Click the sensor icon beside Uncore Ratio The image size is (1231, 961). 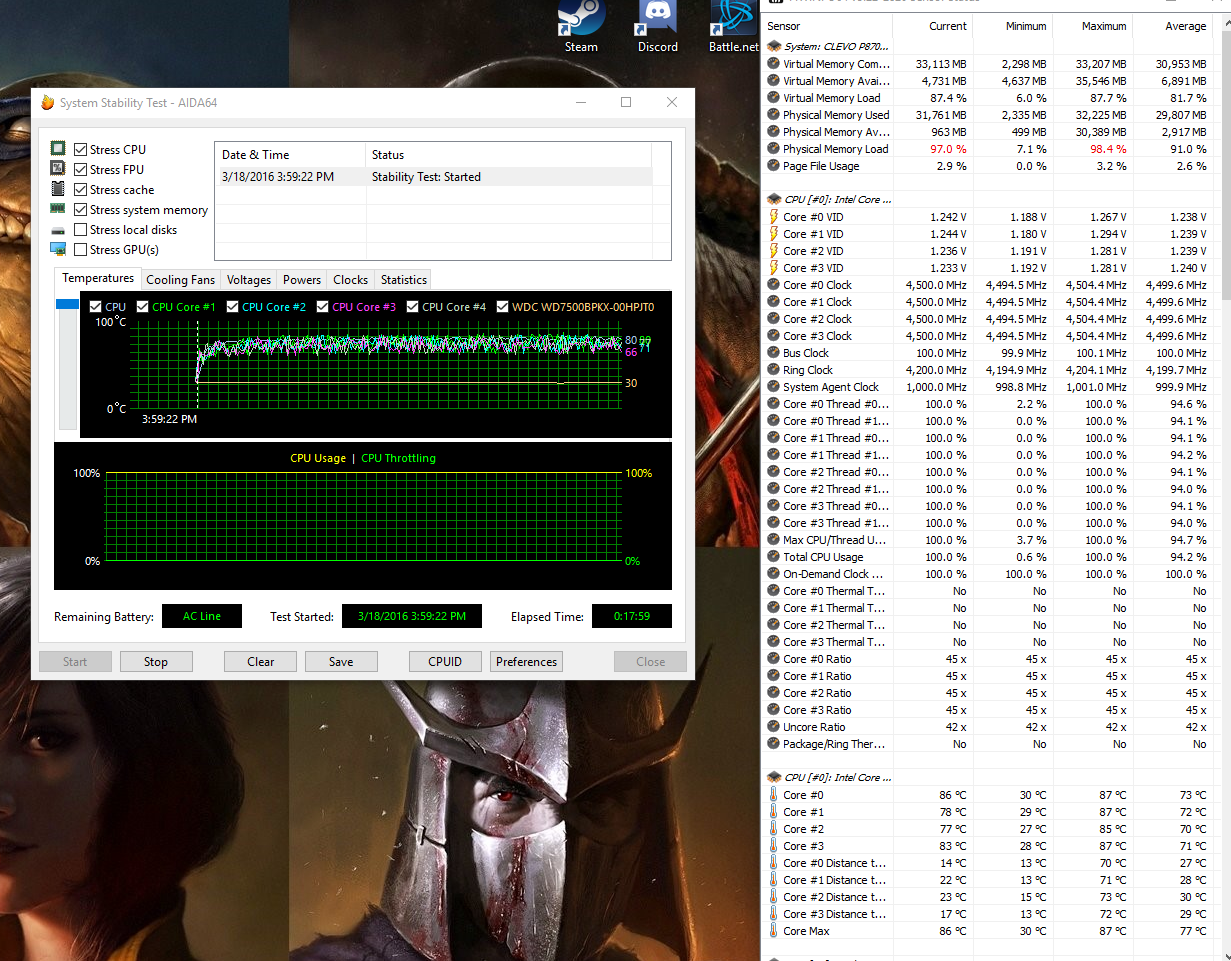773,727
